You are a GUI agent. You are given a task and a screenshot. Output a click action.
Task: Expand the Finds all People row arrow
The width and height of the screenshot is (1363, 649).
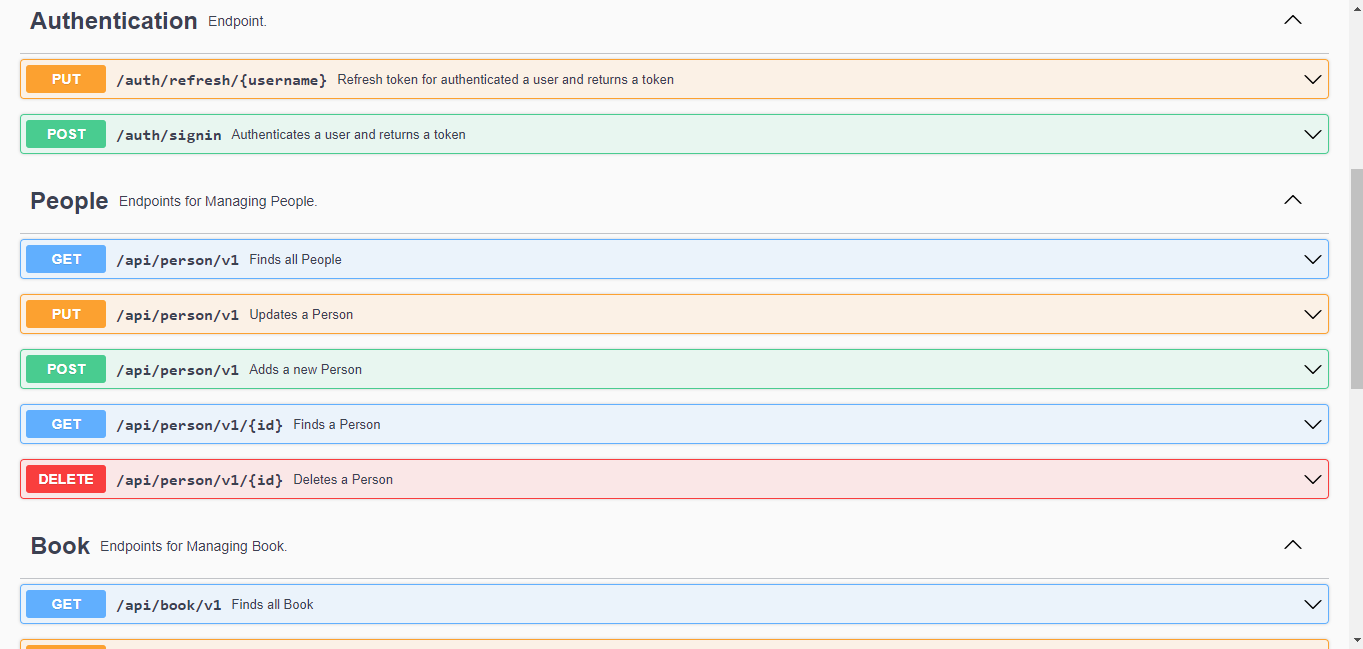click(x=1313, y=259)
